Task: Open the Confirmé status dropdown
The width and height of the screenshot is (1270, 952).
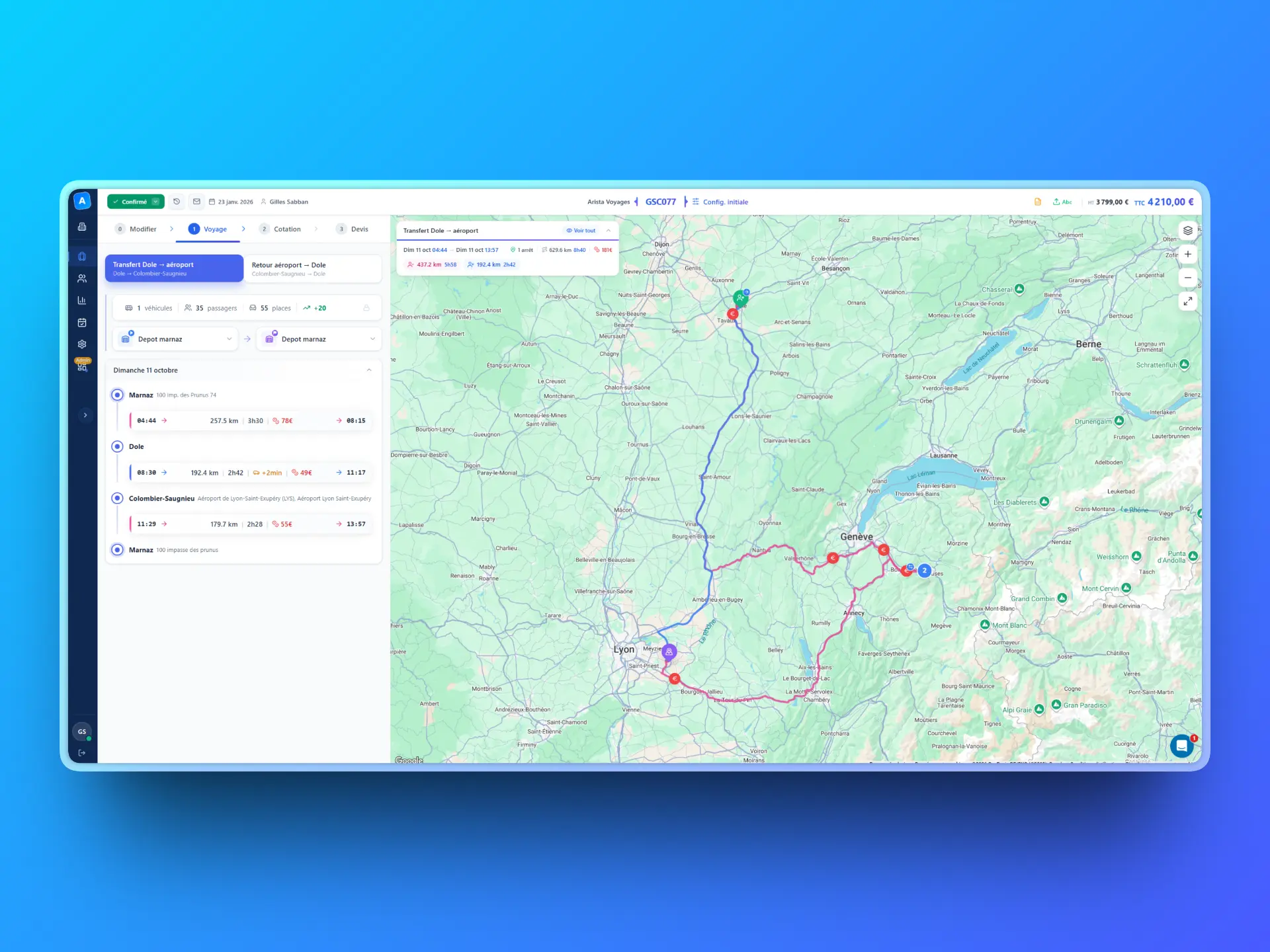Action: pyautogui.click(x=153, y=202)
